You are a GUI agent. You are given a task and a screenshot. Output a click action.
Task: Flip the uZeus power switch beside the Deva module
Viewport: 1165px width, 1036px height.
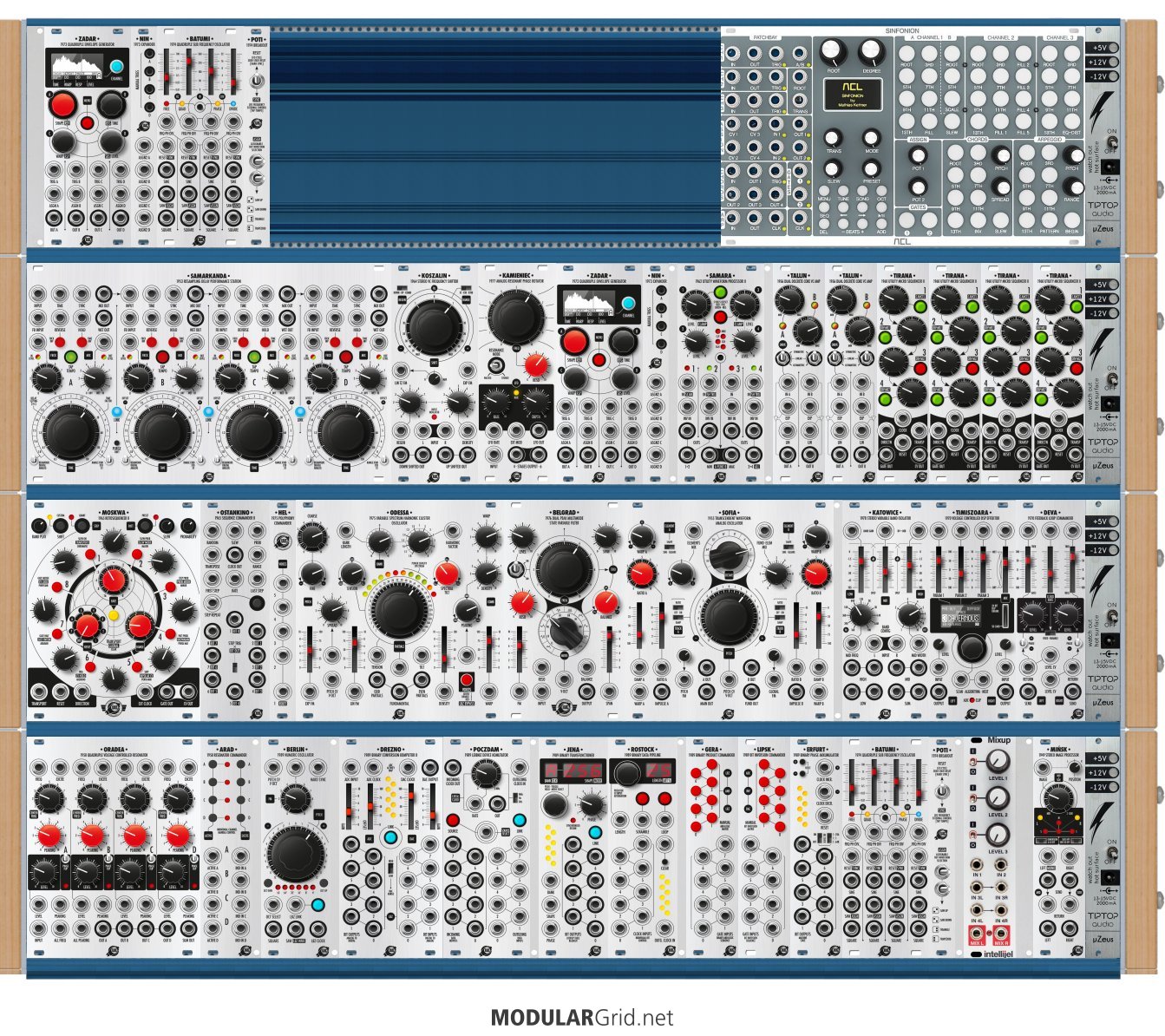click(1112, 615)
